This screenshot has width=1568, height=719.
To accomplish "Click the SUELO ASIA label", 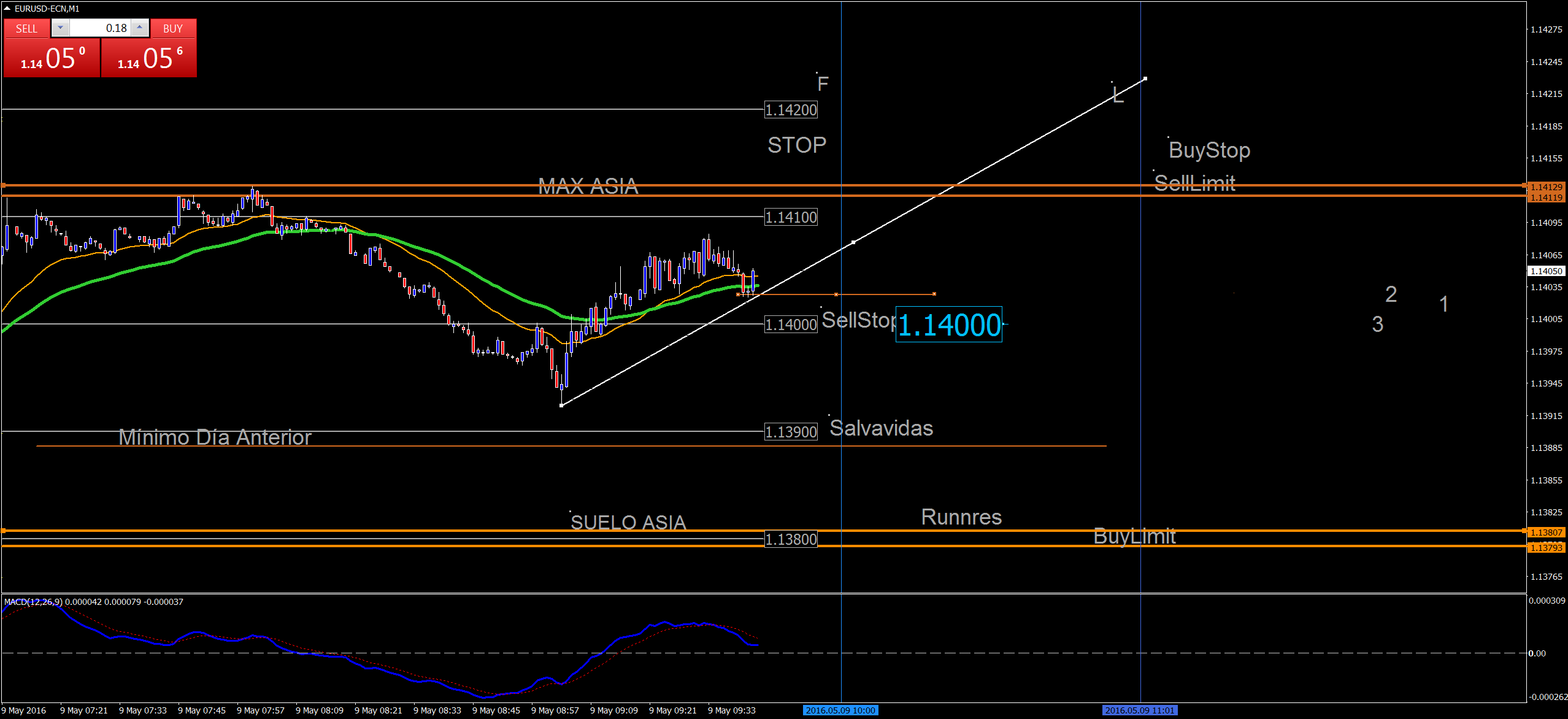I will click(x=628, y=523).
